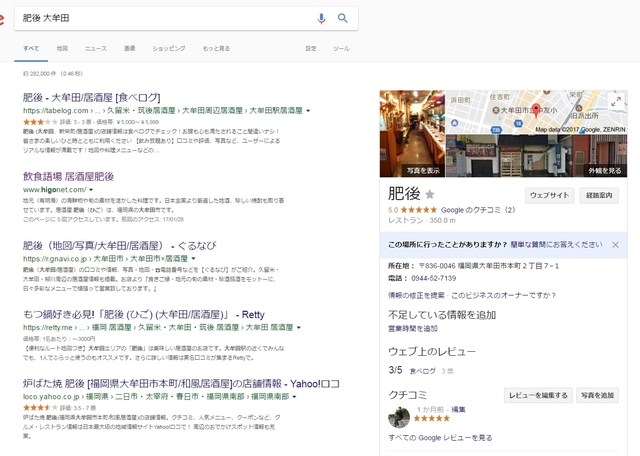
Task: Click the magnifying glass search button
Action: click(342, 18)
